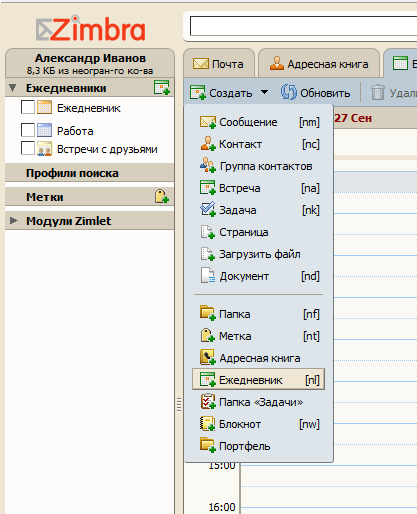Switch to the Почта tab
Image resolution: width=417 pixels, height=514 pixels.
pos(219,63)
